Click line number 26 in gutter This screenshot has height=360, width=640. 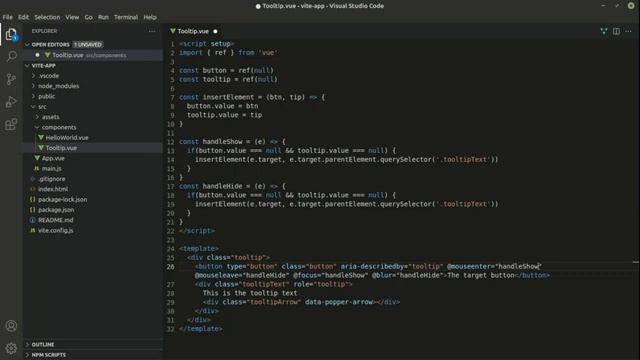[x=170, y=267]
